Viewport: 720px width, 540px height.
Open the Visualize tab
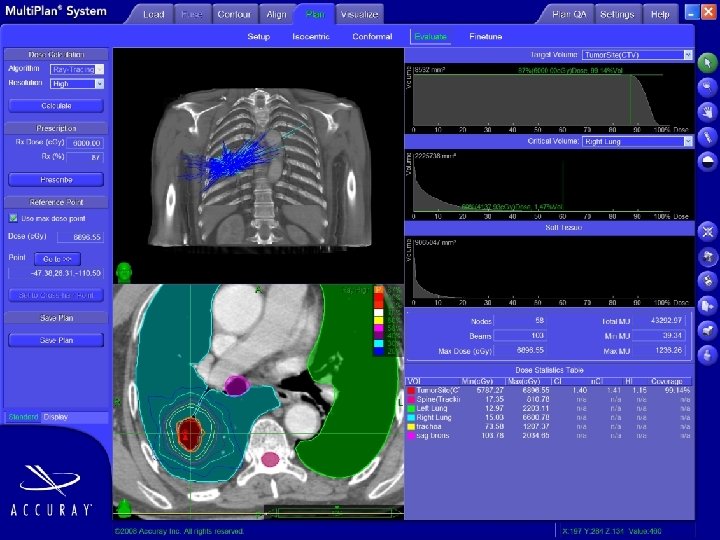pos(360,14)
